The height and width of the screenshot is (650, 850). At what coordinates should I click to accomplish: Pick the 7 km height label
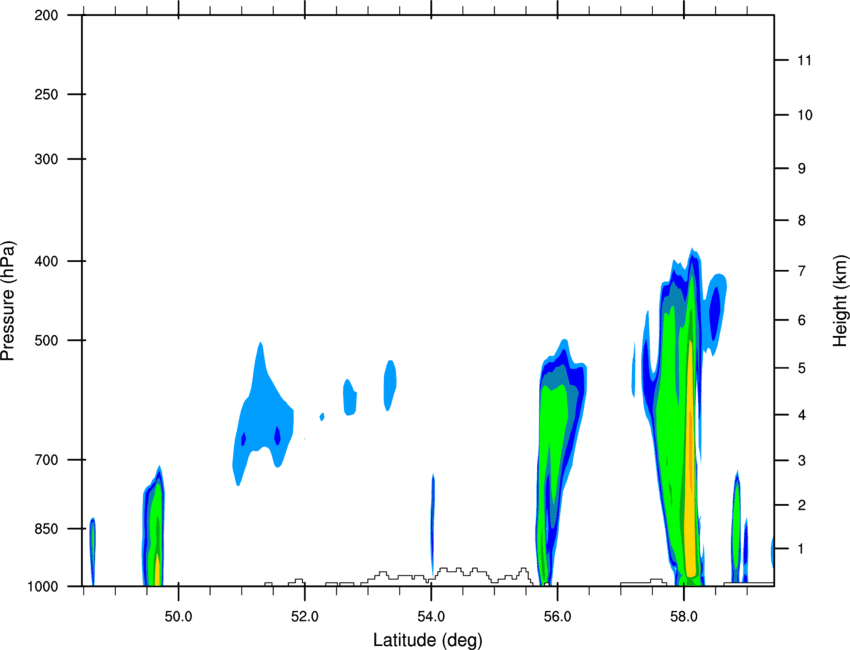[x=801, y=271]
